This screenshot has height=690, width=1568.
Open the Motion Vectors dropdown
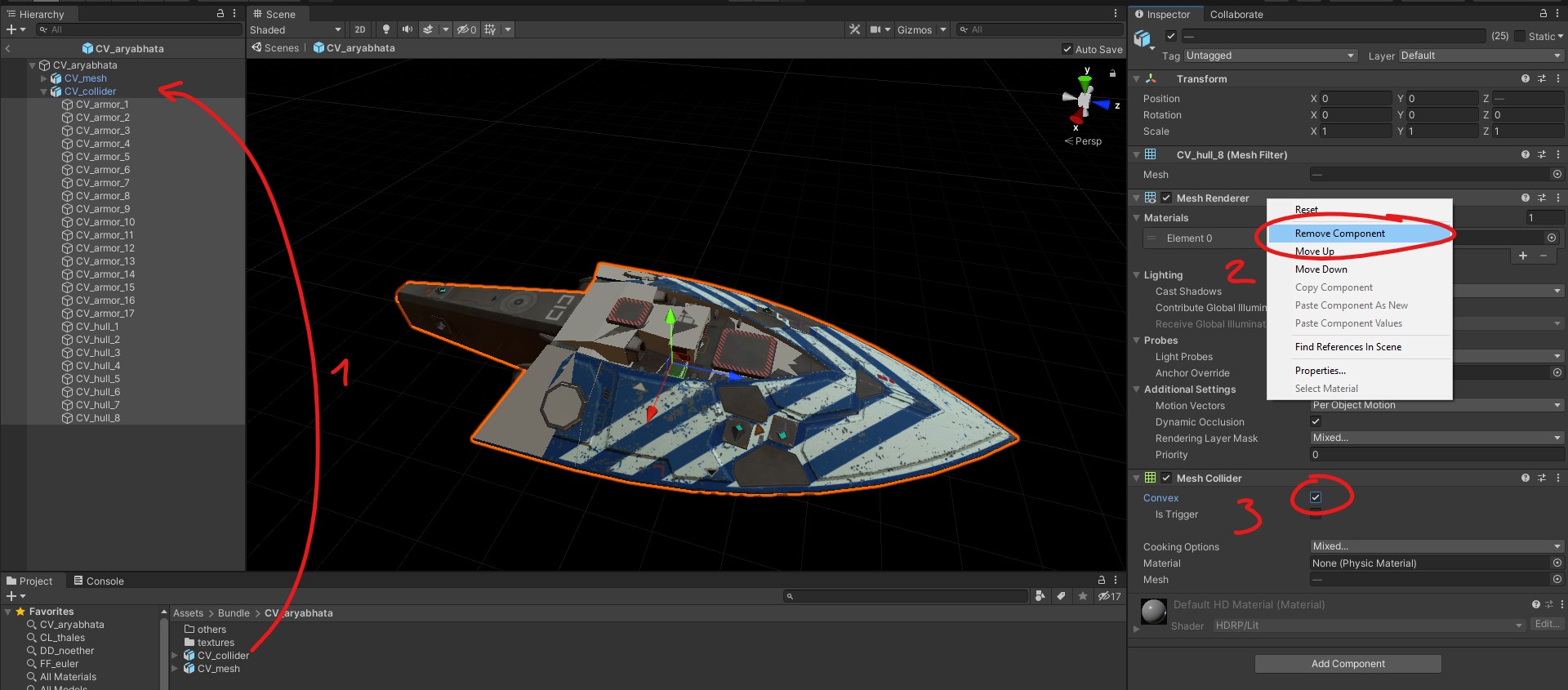click(1437, 405)
